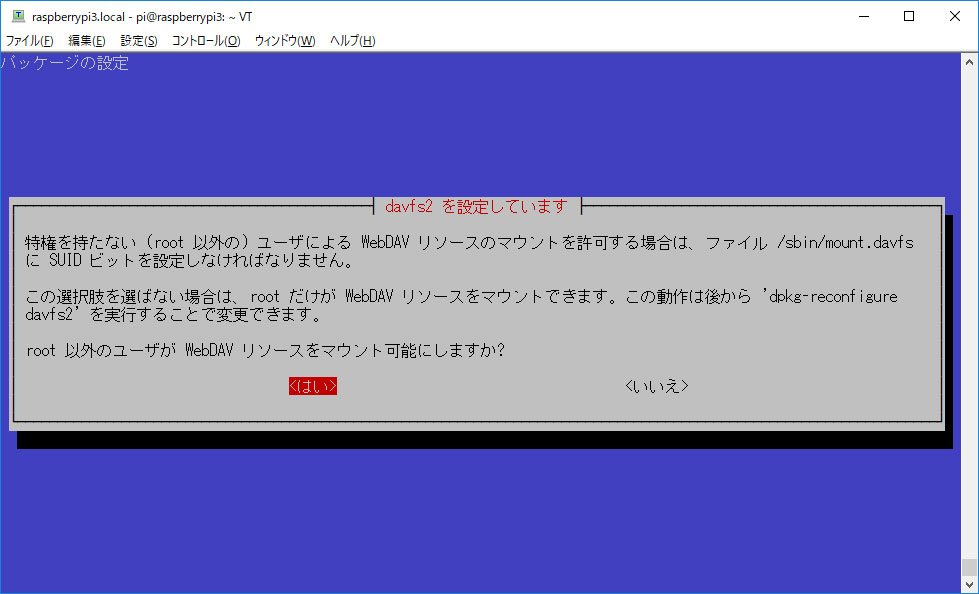979x594 pixels.
Task: Open the コントロール(O) menu
Action: point(206,41)
